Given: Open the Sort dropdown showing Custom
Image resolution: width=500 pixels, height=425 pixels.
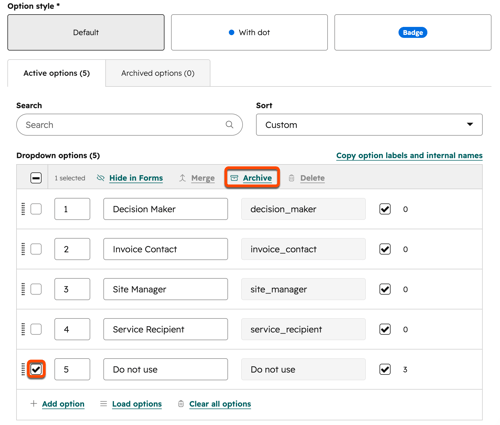Looking at the screenshot, I should [369, 125].
